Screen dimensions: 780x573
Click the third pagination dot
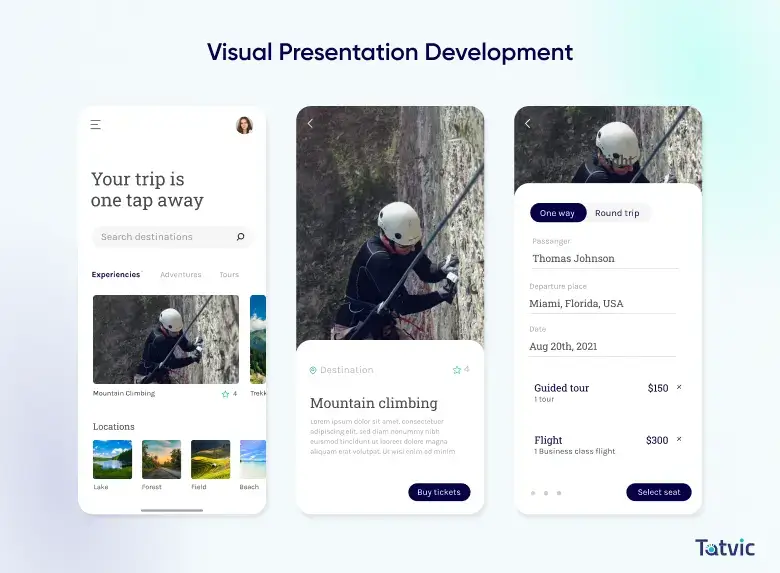pos(559,493)
